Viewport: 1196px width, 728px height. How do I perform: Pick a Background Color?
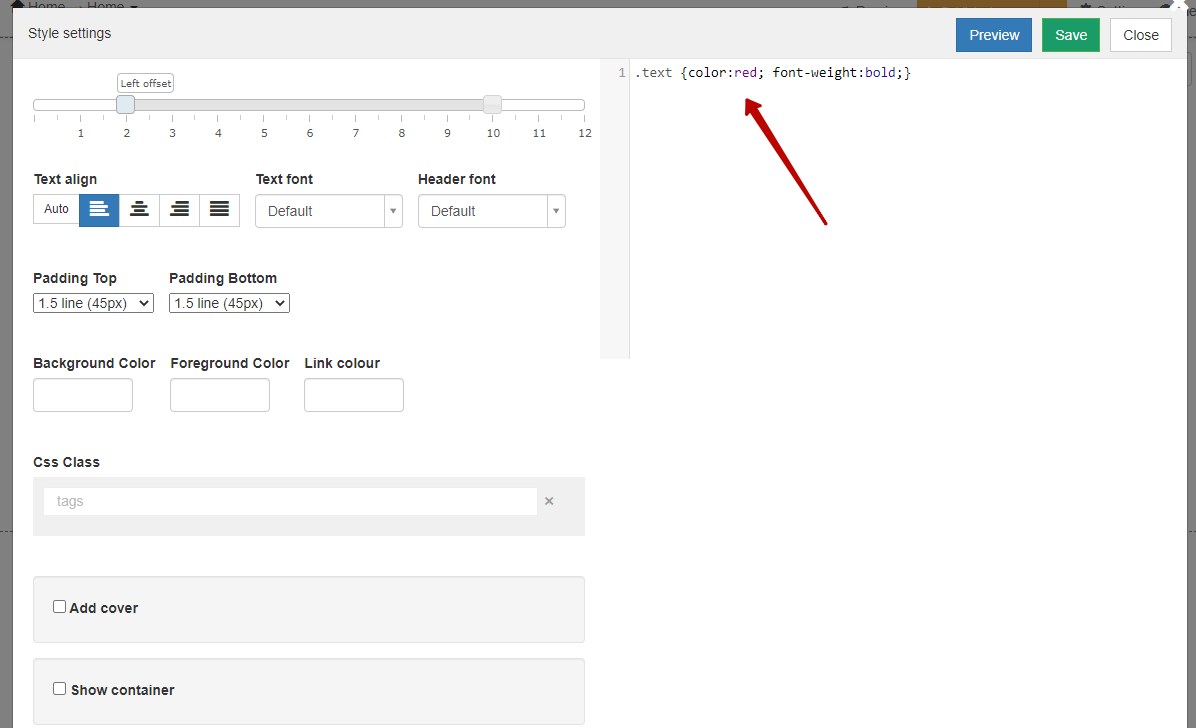click(83, 395)
